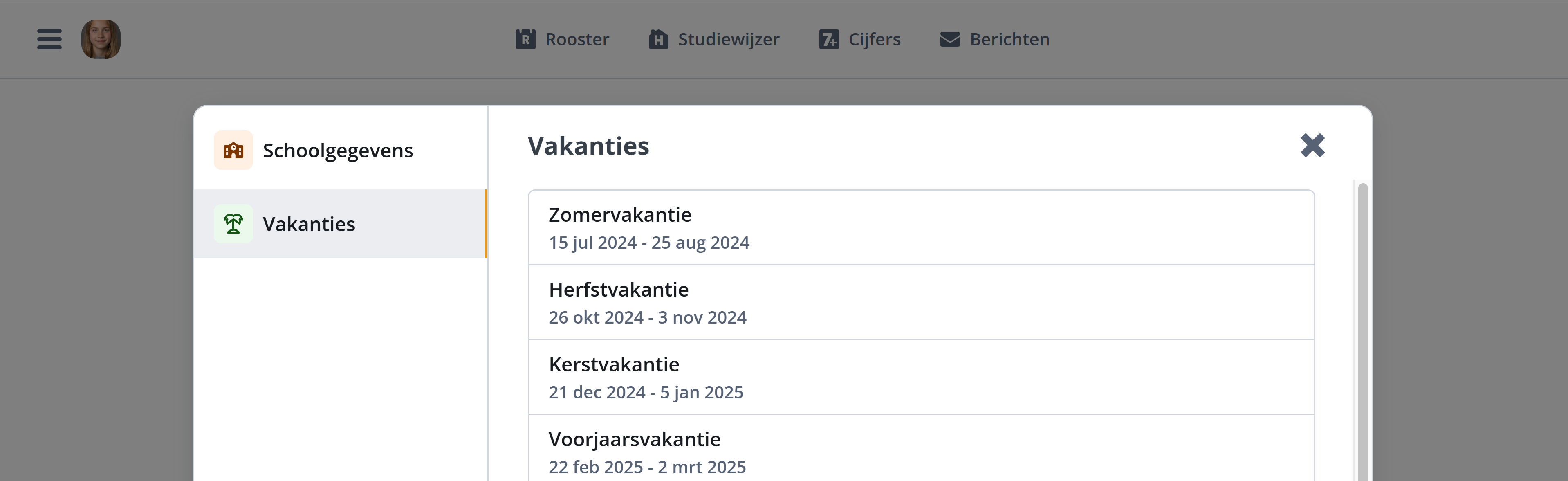Click the Berichten envelope icon
The height and width of the screenshot is (481, 1568).
click(950, 40)
